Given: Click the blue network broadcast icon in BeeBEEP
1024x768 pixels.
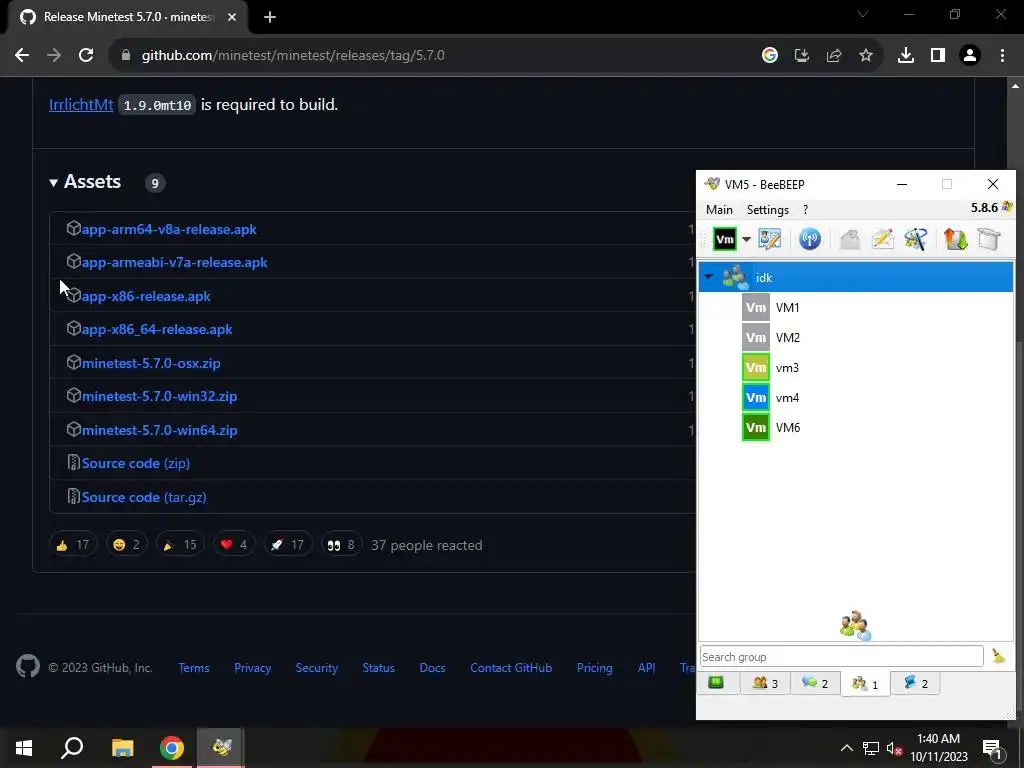Looking at the screenshot, I should point(810,239).
